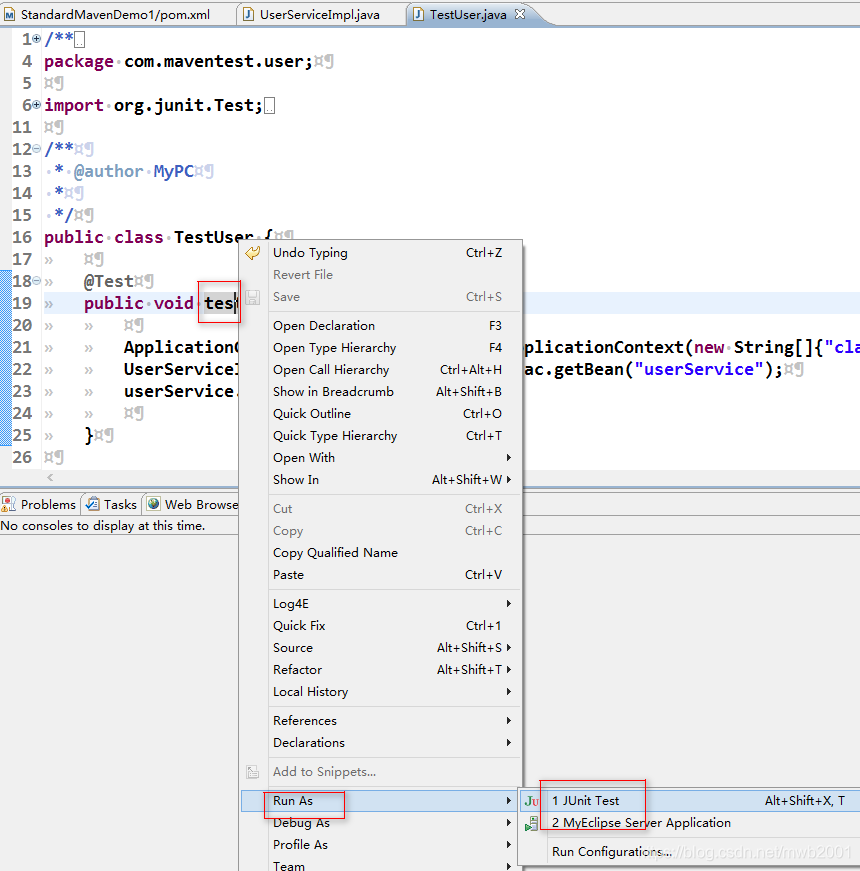Click the Java file icon on TestUser.java tab

pos(418,14)
